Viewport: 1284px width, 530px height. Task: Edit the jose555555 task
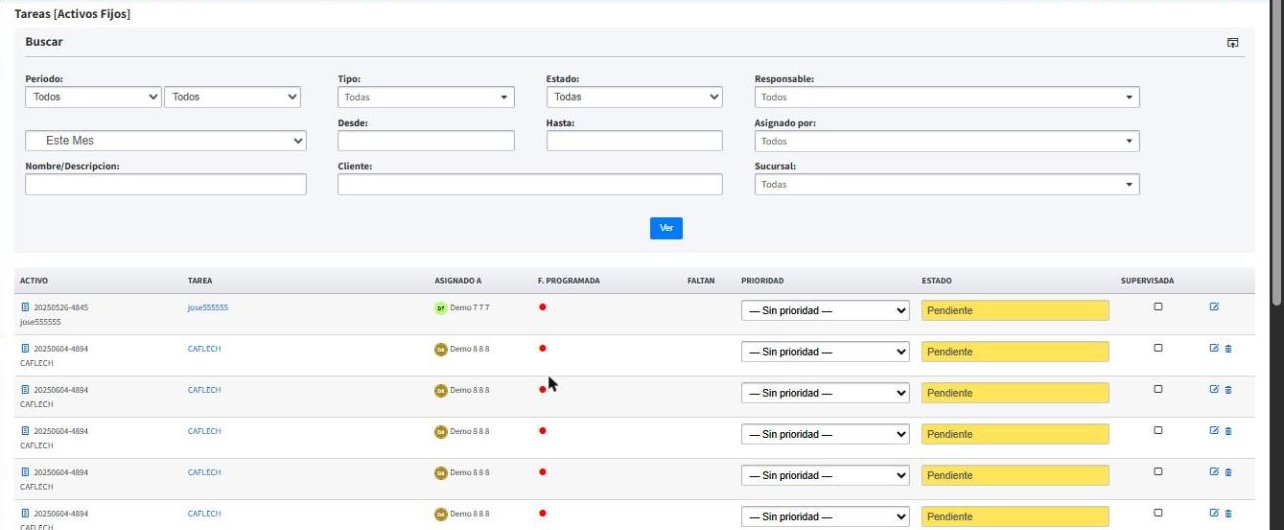(x=1214, y=307)
